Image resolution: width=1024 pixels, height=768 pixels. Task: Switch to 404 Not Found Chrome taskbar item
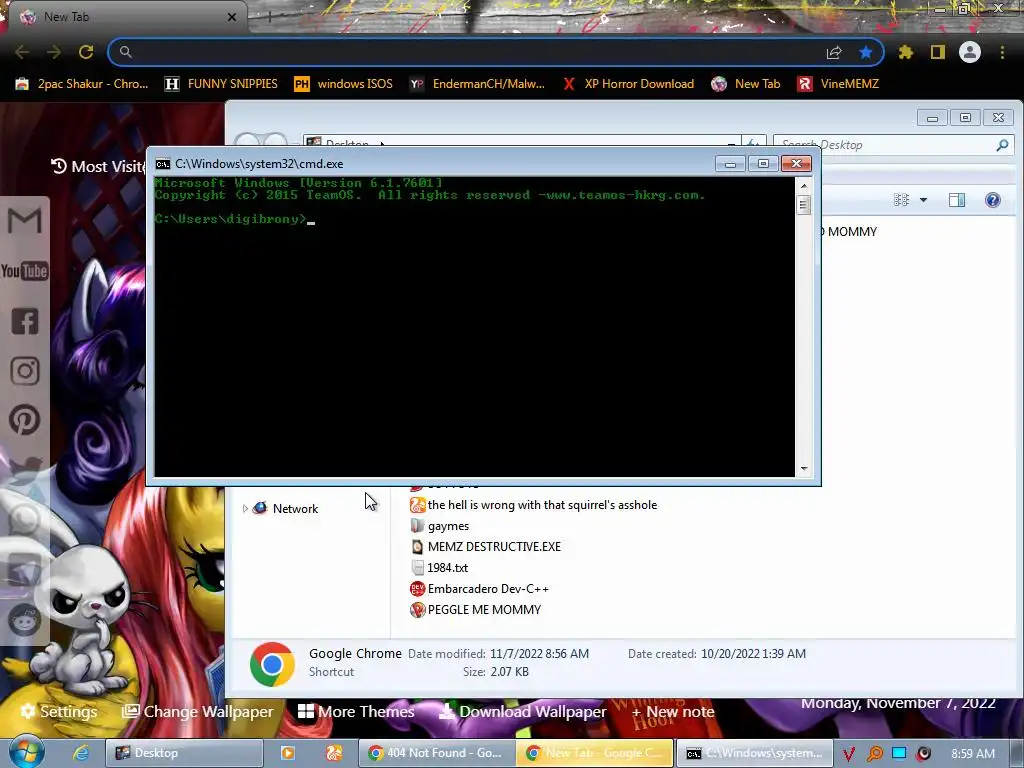[x=436, y=753]
